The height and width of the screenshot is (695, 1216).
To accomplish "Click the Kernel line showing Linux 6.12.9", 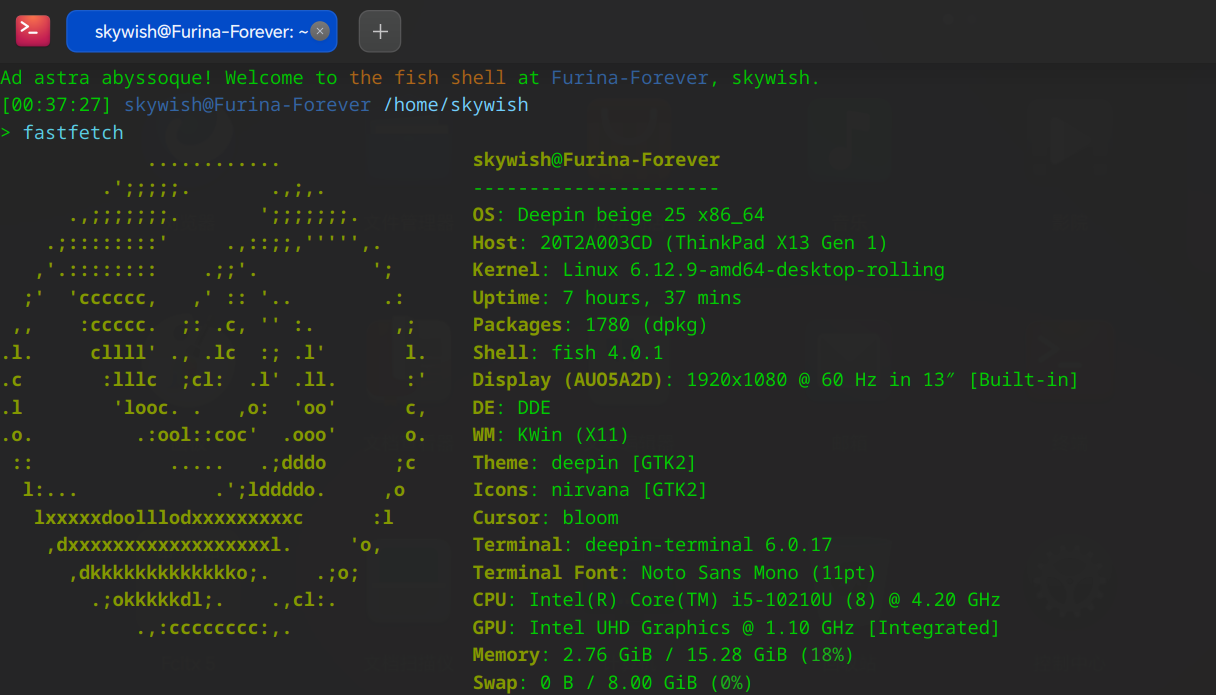I will (x=708, y=270).
